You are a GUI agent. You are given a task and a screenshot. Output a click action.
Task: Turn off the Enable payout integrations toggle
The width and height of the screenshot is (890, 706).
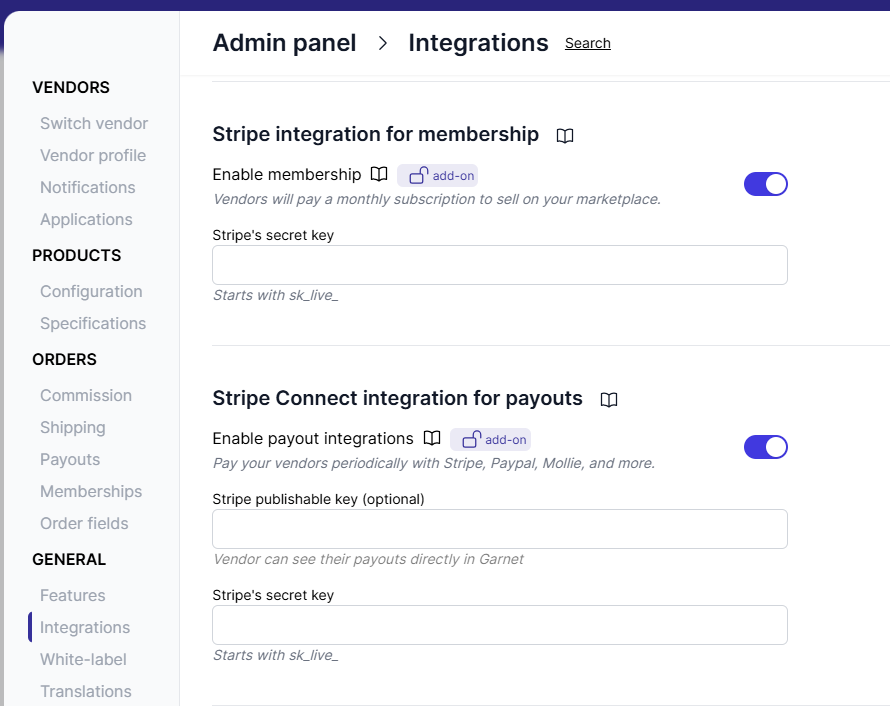(766, 447)
